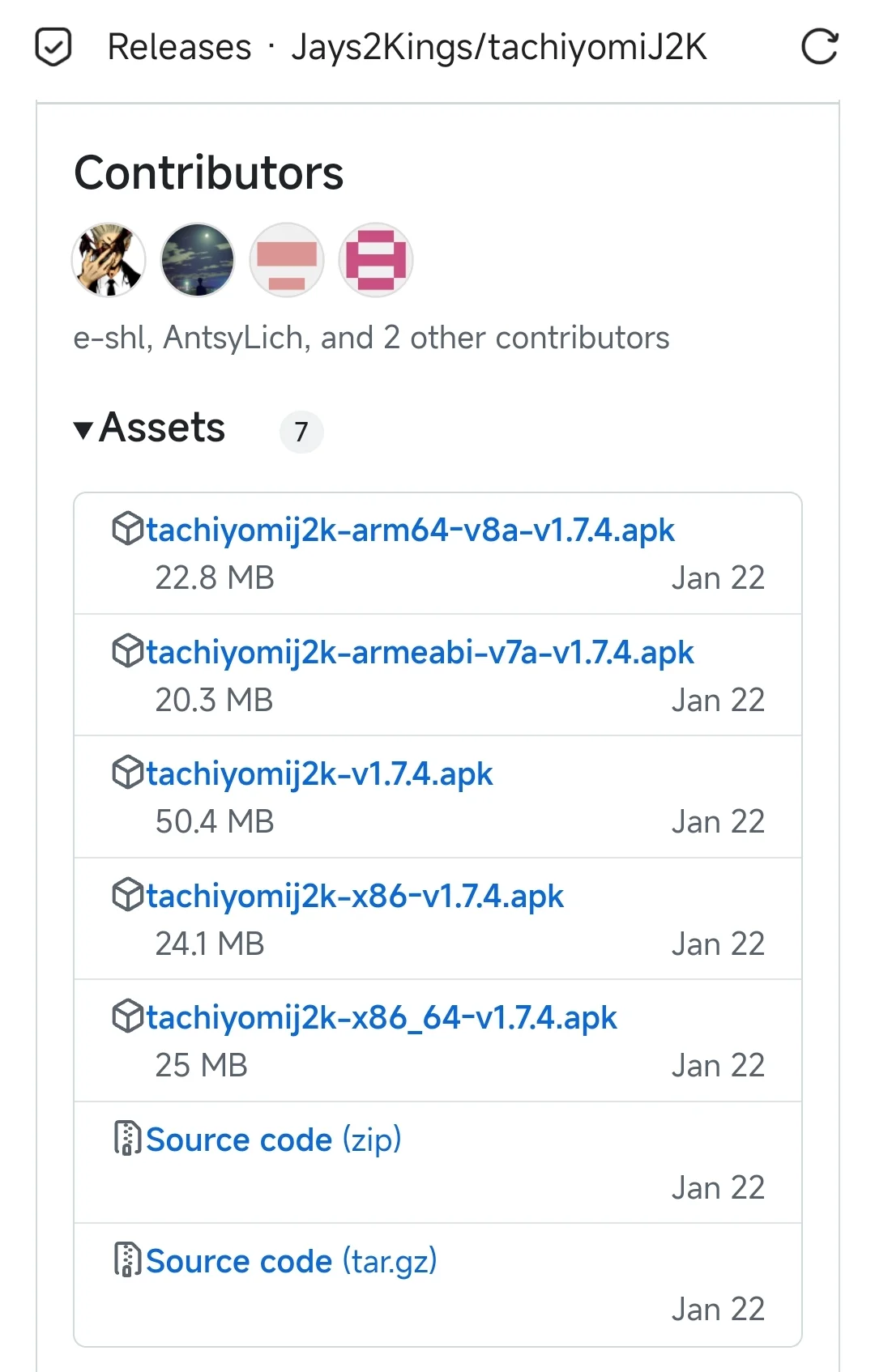Image resolution: width=875 pixels, height=1372 pixels.
Task: Click package icon beside tachiyomij2k-v1.7.4.apk
Action: (x=127, y=773)
